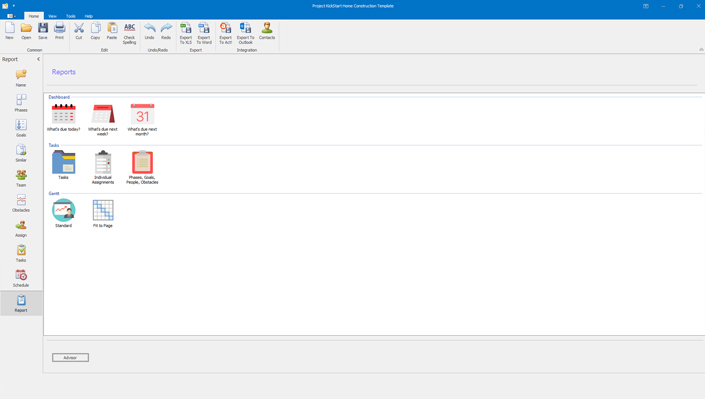Redo the last action
Image resolution: width=705 pixels, height=399 pixels.
click(166, 31)
